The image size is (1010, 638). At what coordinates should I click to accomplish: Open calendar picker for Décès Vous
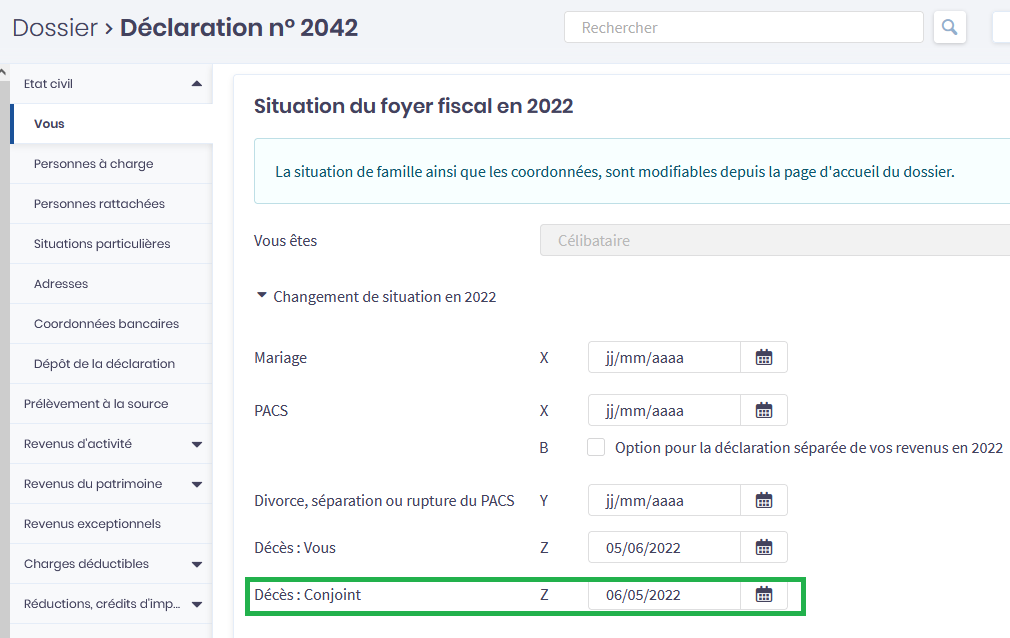coord(764,547)
